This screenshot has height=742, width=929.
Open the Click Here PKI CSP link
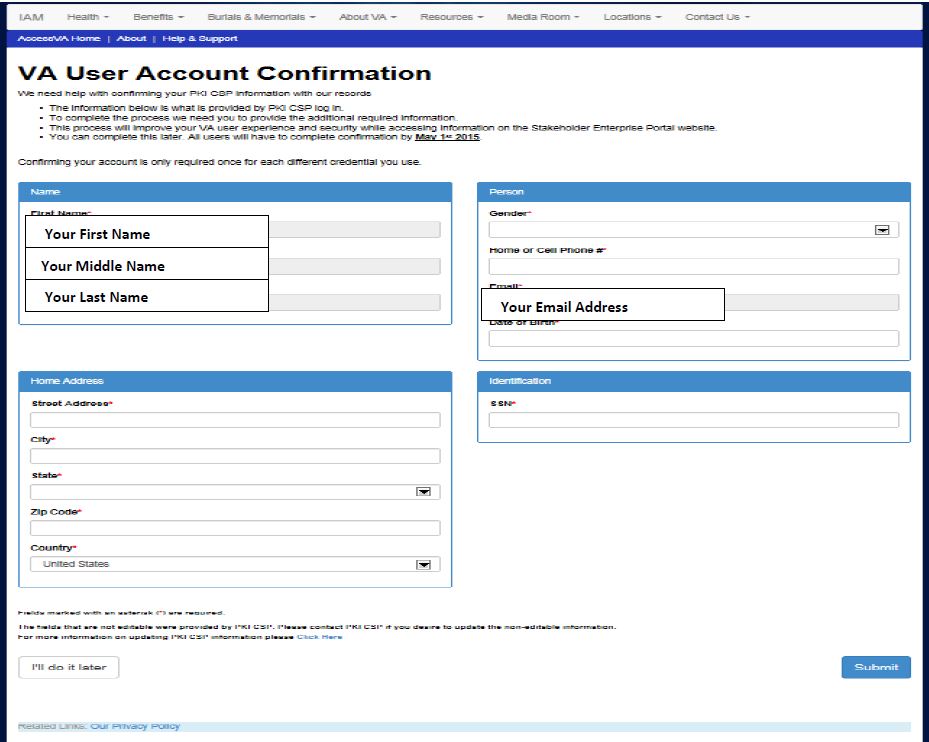click(x=319, y=637)
